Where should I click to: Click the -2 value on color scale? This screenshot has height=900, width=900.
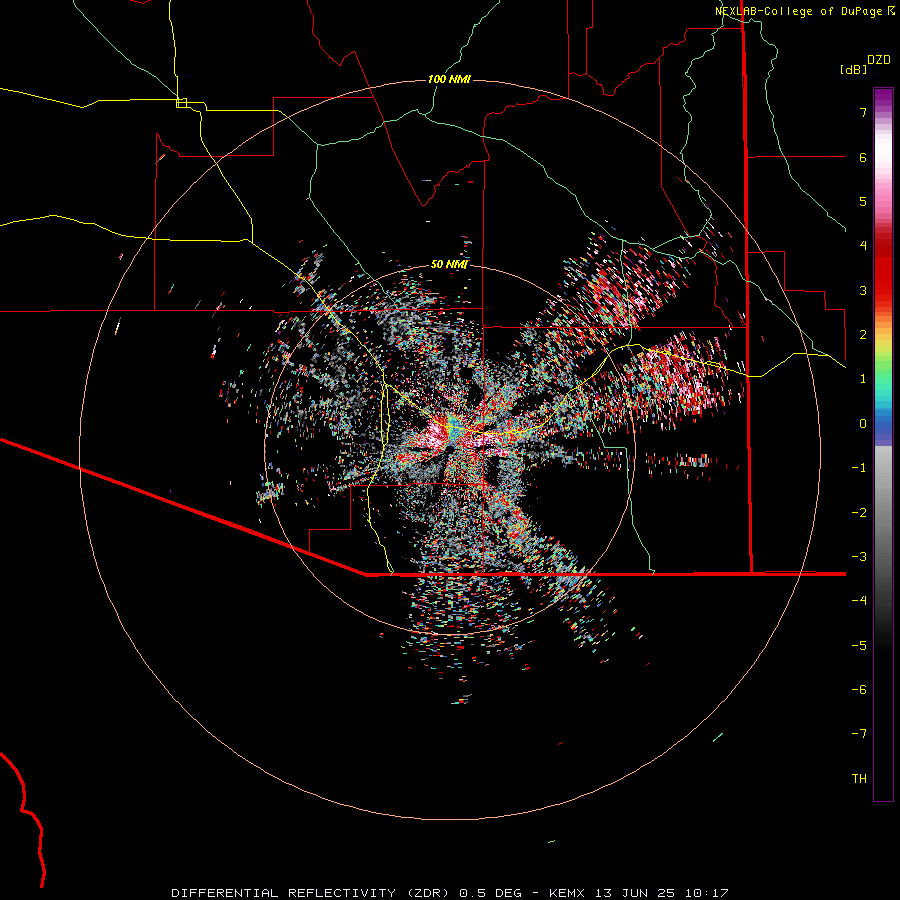pos(859,513)
